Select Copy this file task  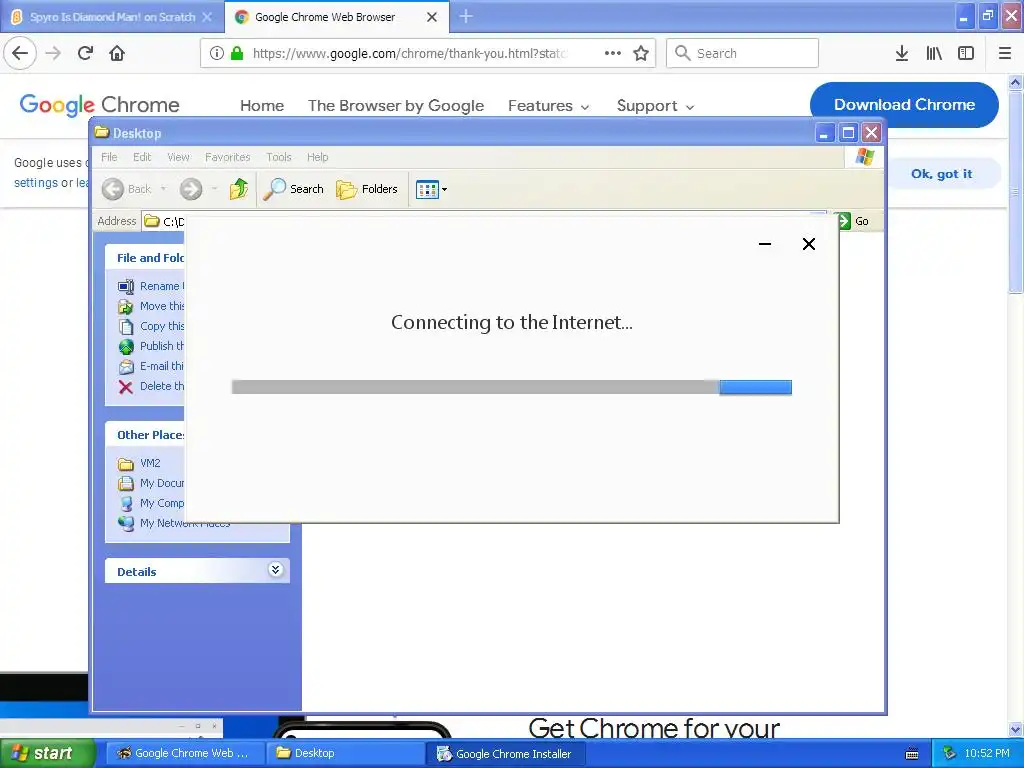(x=152, y=326)
